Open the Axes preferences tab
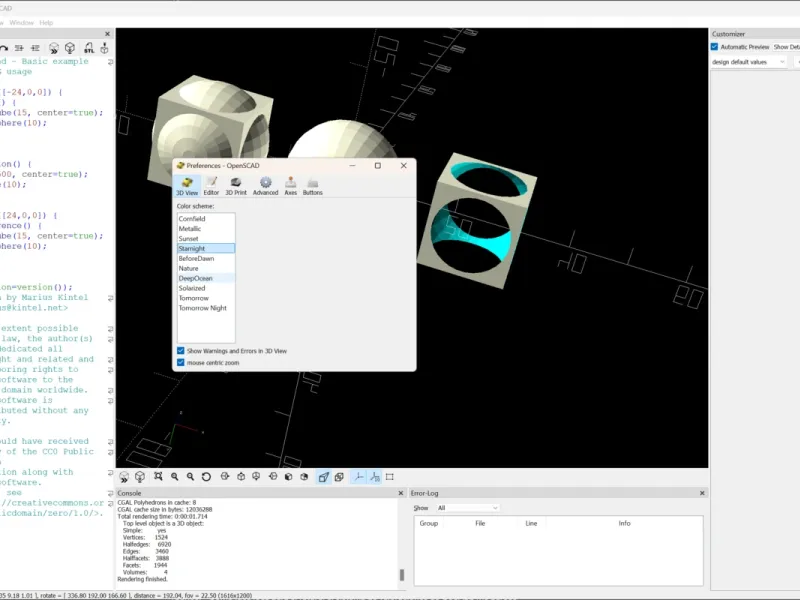 (x=290, y=186)
